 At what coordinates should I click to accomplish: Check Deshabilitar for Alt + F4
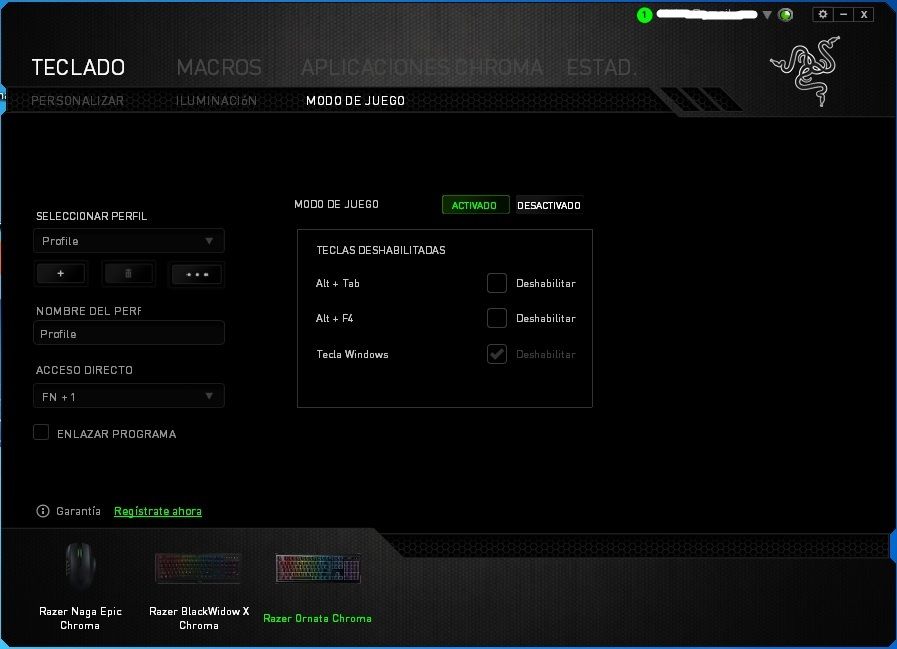(x=497, y=318)
